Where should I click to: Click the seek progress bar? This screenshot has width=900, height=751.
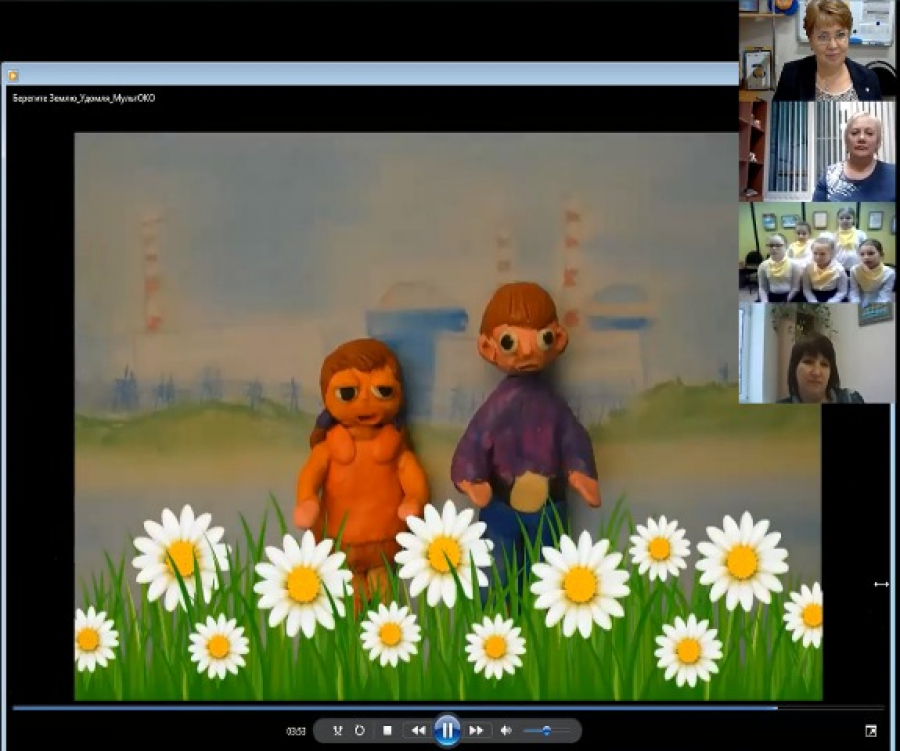[400, 708]
